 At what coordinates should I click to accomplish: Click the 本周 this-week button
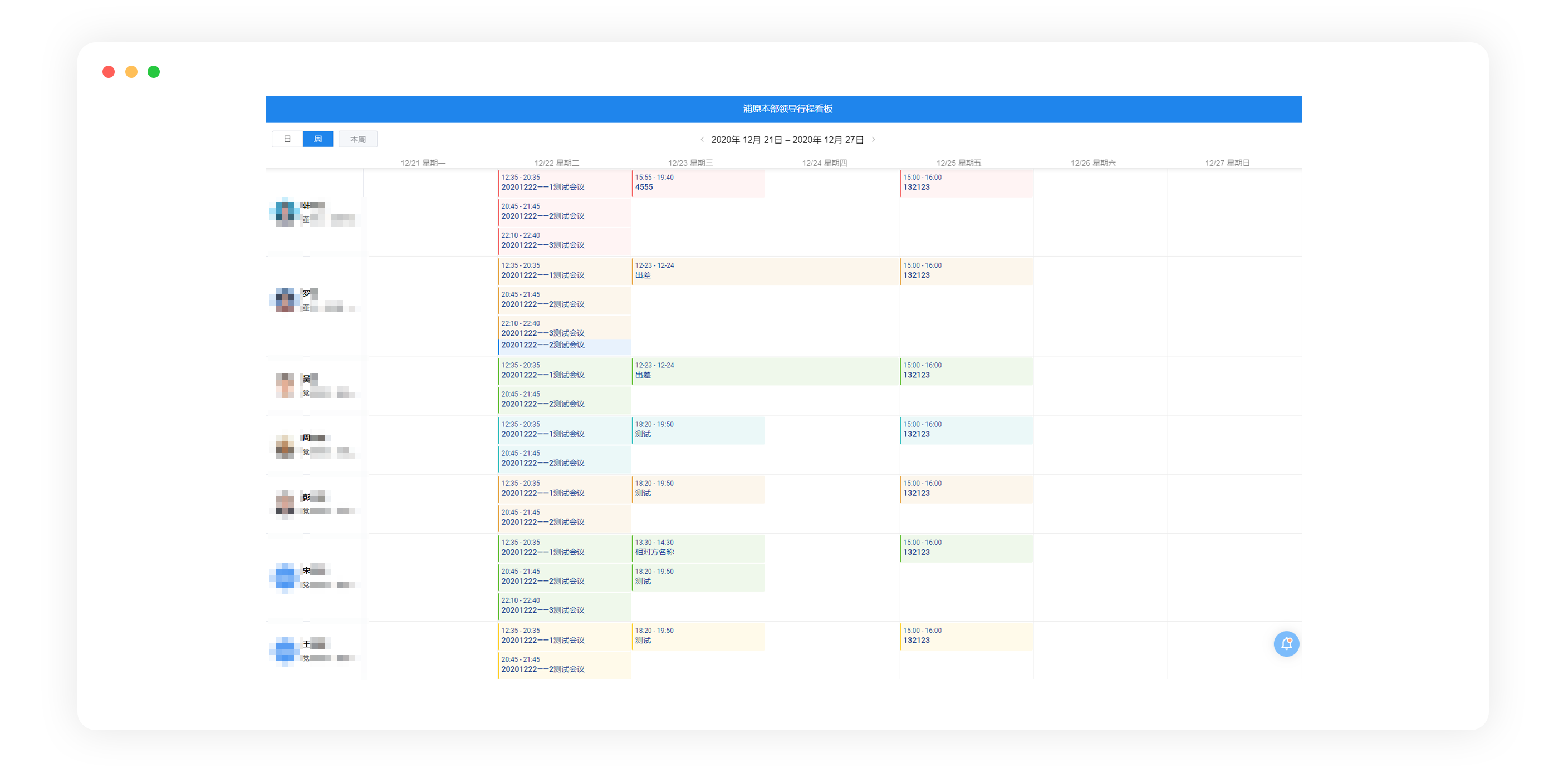358,139
